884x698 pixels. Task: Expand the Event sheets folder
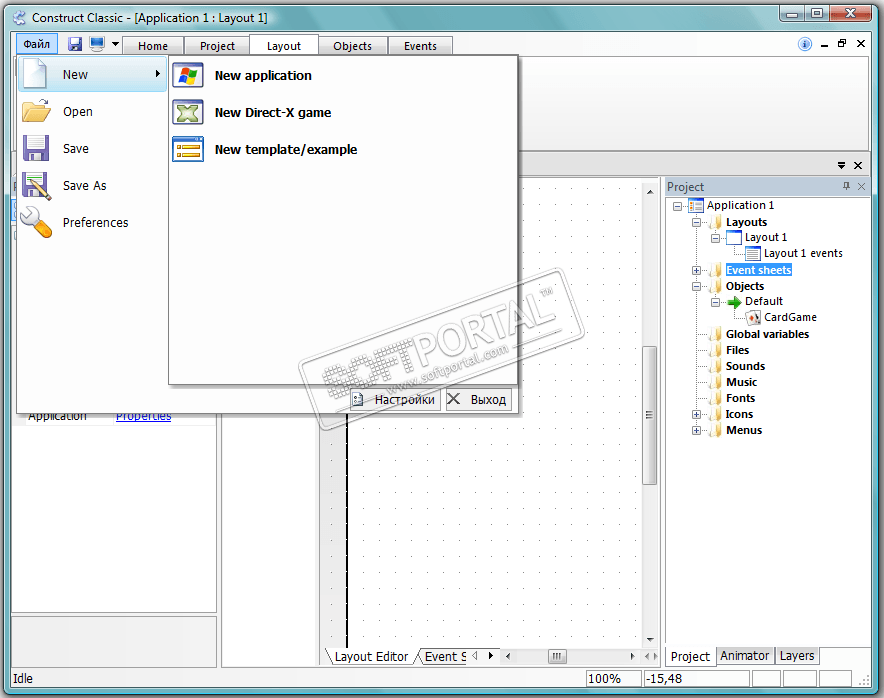click(696, 271)
